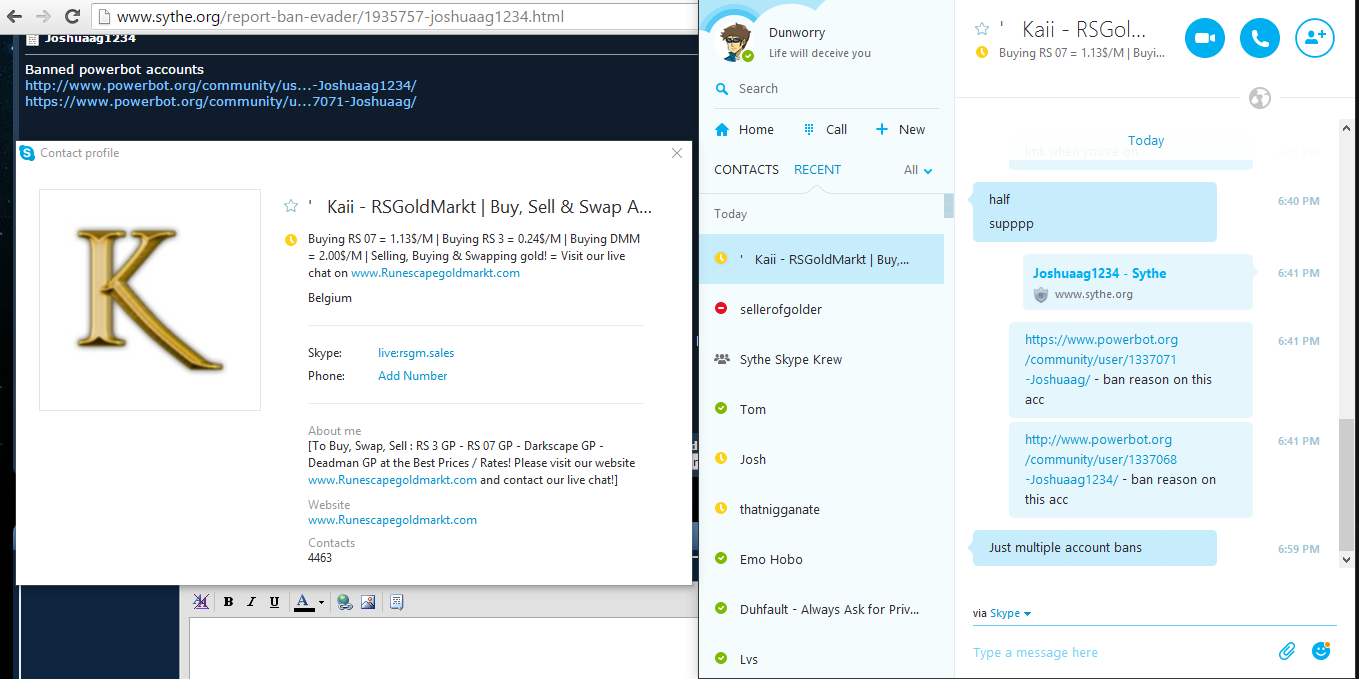Go back in the browser
Image resolution: width=1359 pixels, height=679 pixels.
click(16, 16)
